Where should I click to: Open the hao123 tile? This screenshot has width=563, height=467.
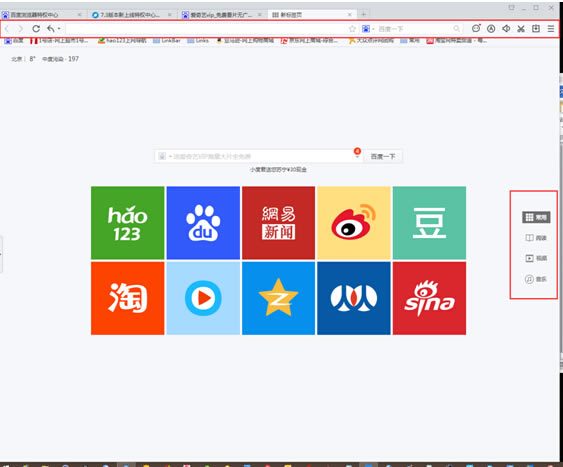[128, 223]
